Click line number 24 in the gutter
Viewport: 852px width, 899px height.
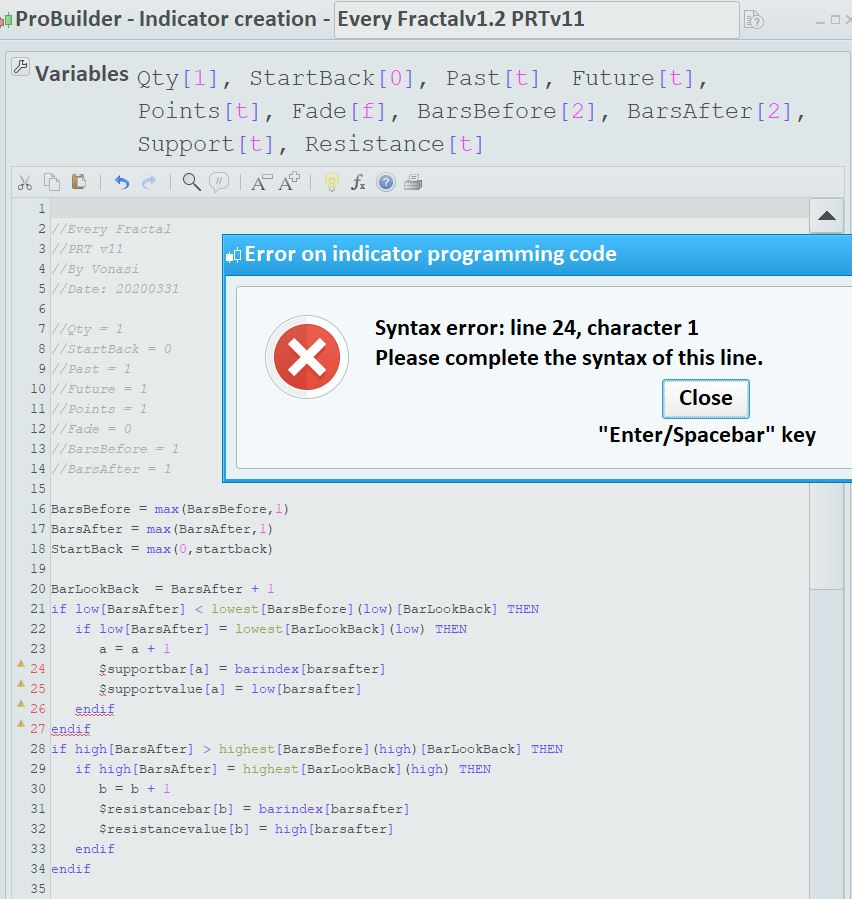point(38,669)
